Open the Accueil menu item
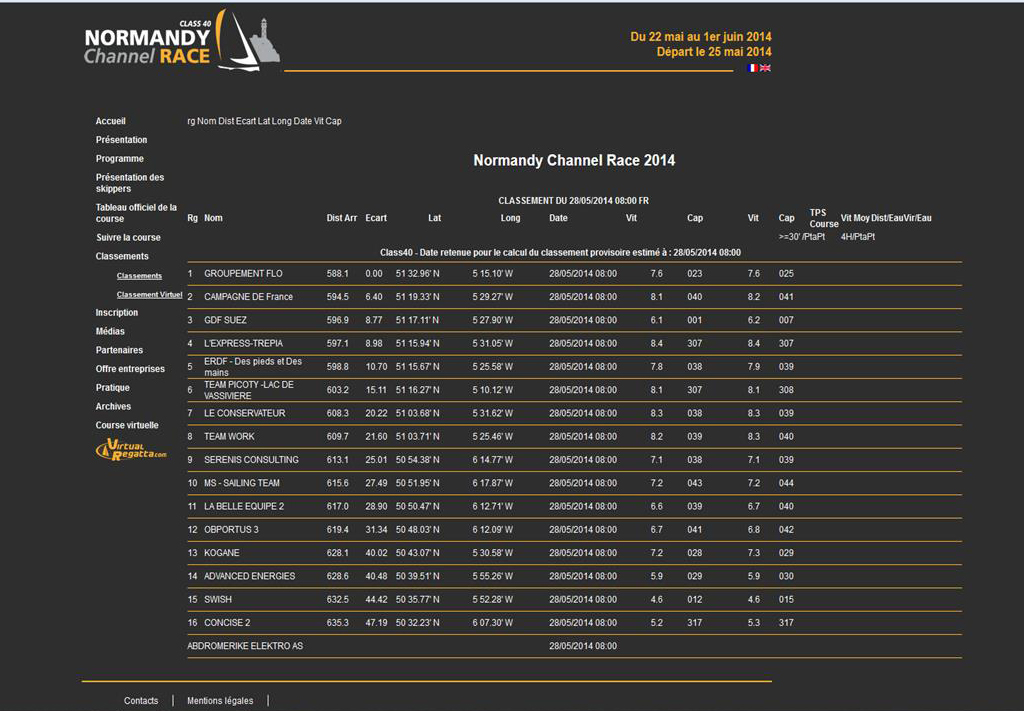 pyautogui.click(x=111, y=121)
